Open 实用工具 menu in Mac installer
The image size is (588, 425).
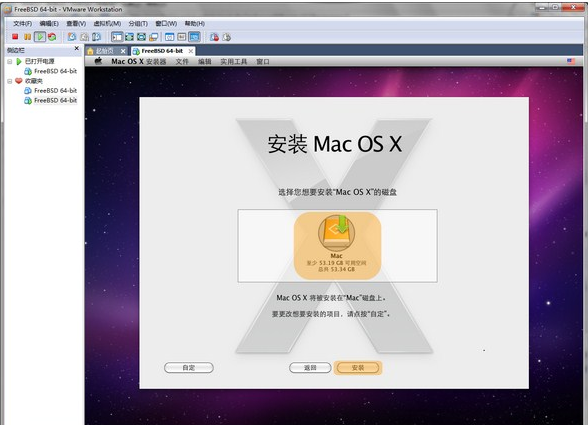coord(234,62)
